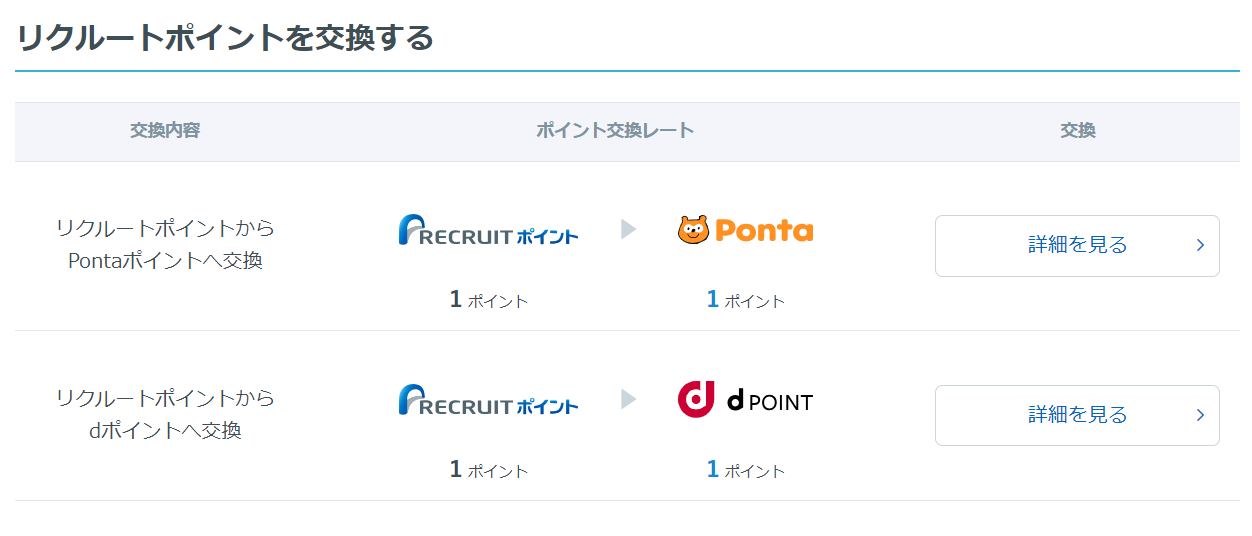Click the Ponta logo with the orange raccoon
This screenshot has width=1252, height=536.
[x=745, y=230]
